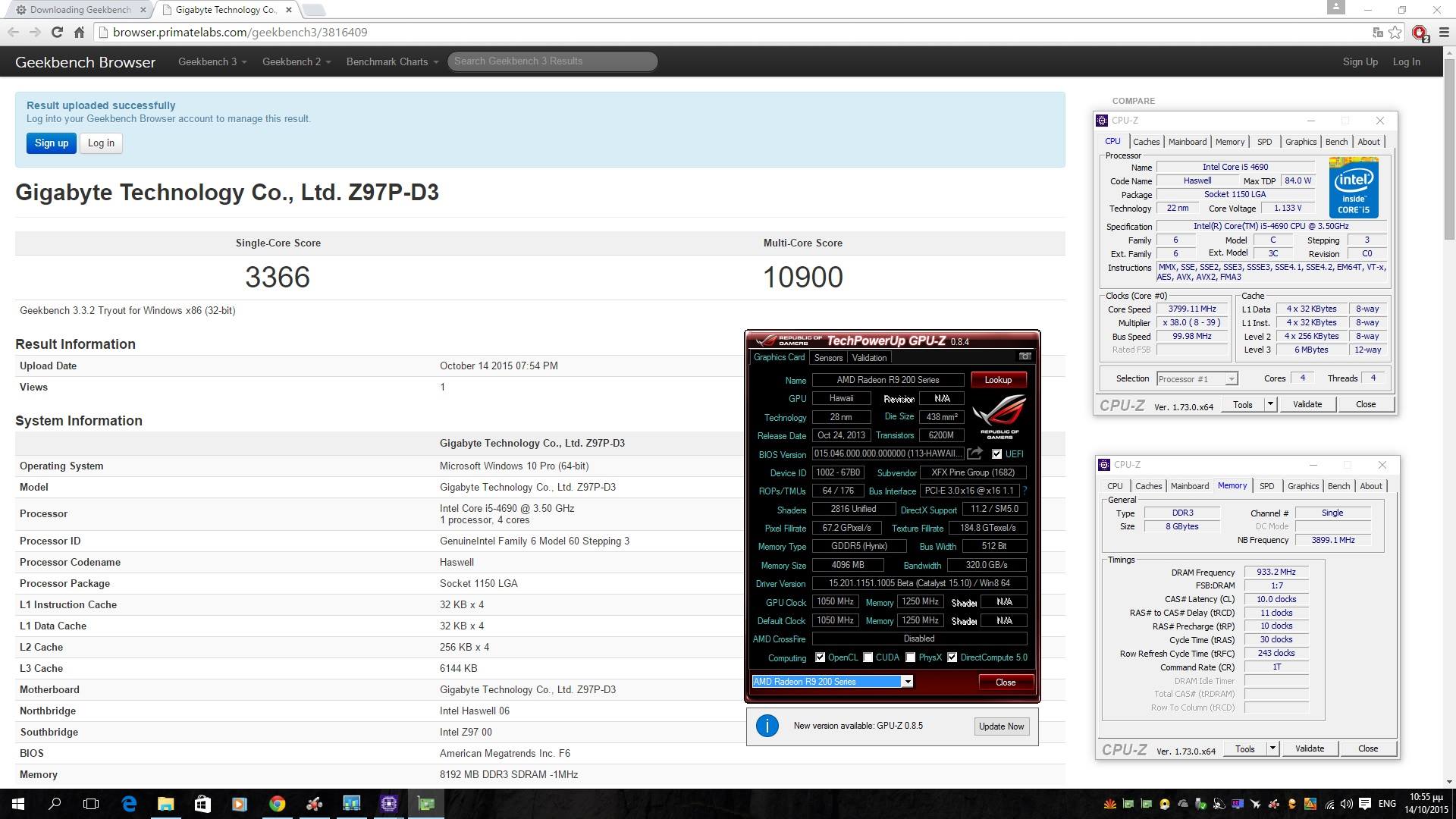Viewport: 1456px width, 819px height.
Task: Expand the GPU selection dropdown in GPU-Z
Action: tap(907, 682)
